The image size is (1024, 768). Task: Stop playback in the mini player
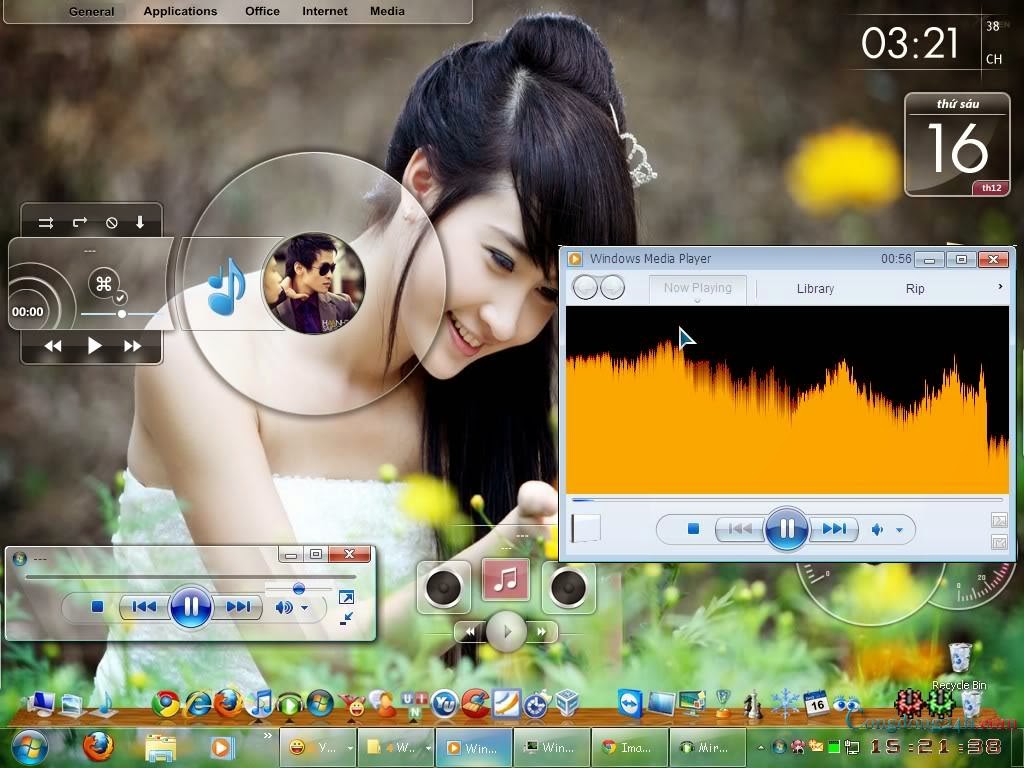click(97, 607)
